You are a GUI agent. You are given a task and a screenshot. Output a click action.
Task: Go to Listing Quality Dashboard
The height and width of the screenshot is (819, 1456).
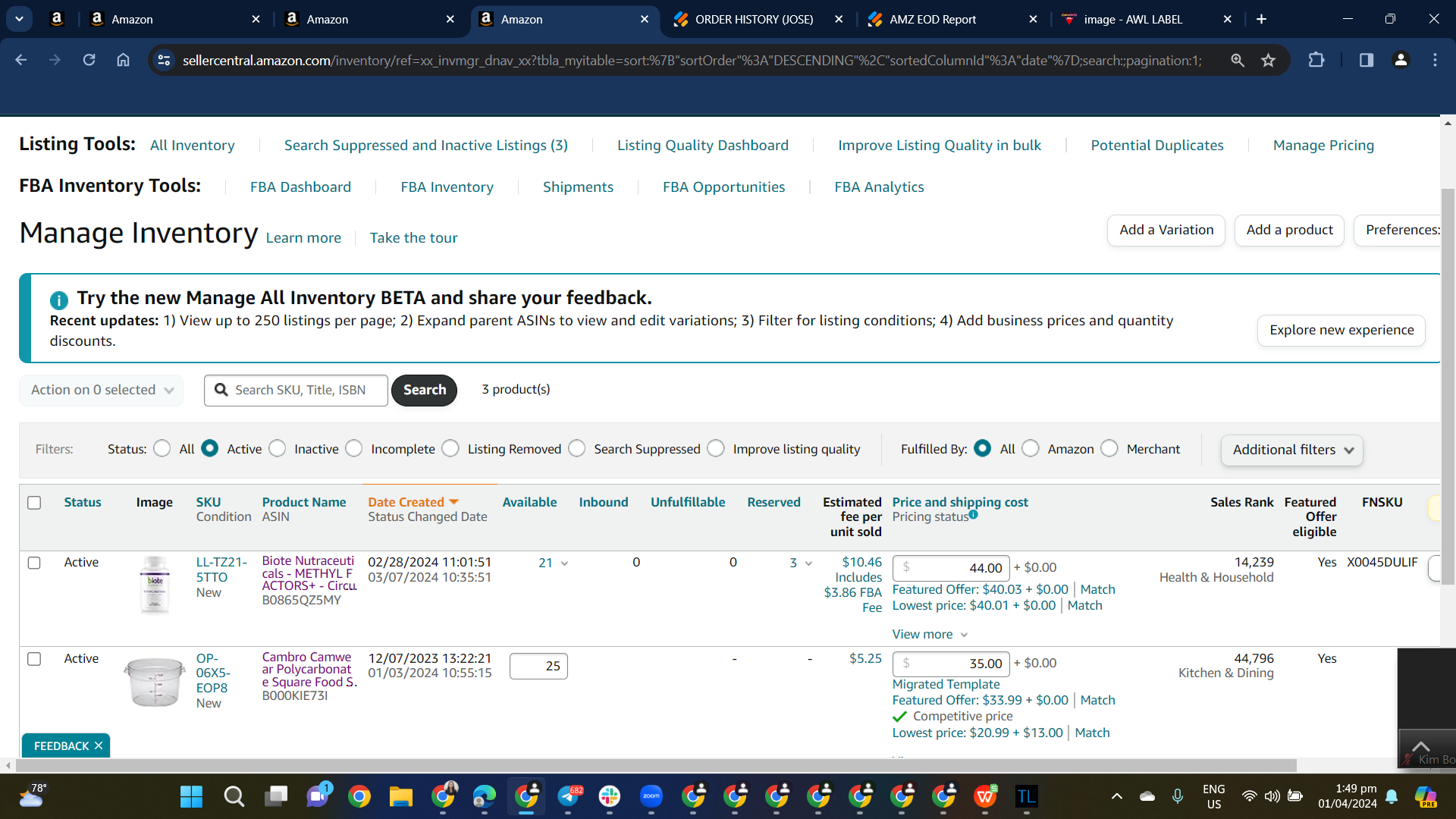coord(703,146)
